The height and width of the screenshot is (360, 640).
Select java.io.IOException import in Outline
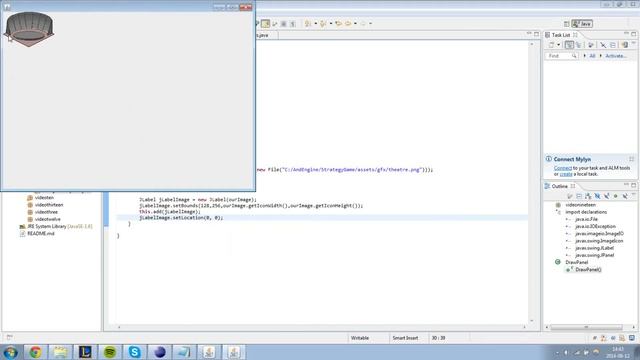[595, 227]
